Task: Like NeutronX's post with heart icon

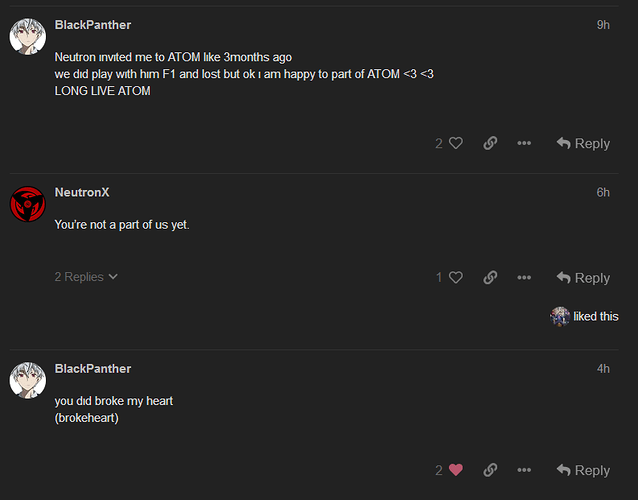Action: 456,277
